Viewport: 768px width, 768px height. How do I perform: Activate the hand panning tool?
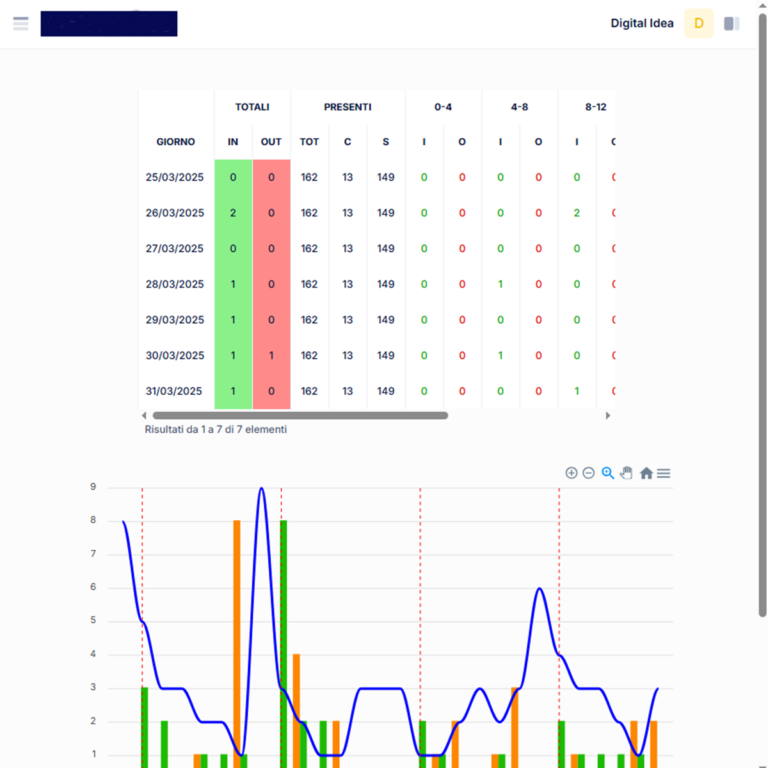click(x=626, y=473)
